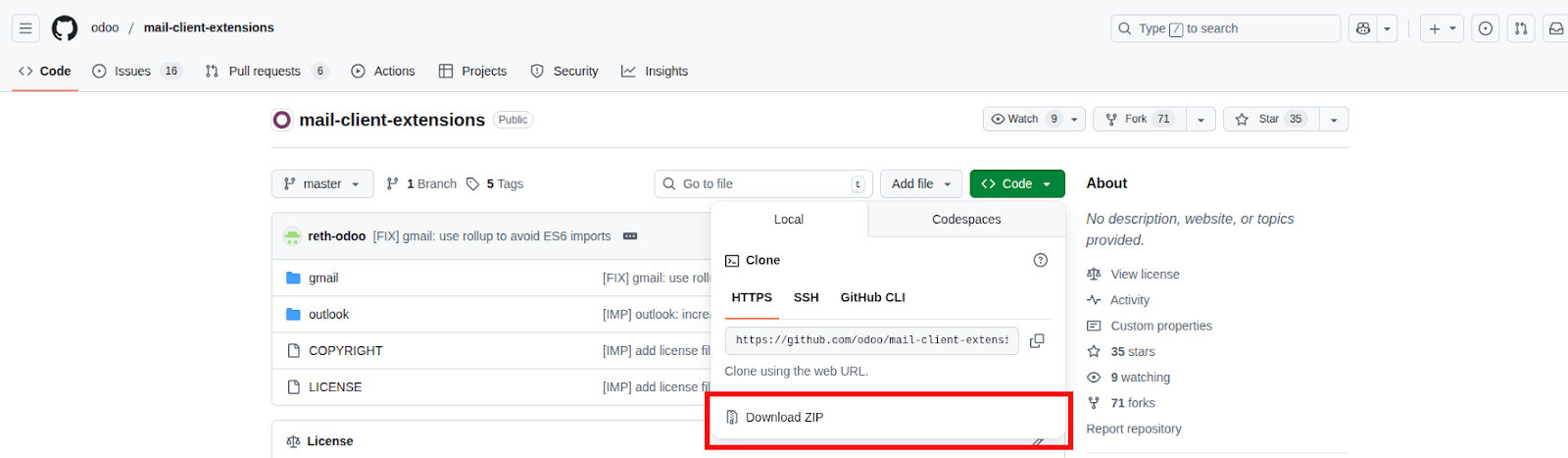Image resolution: width=1568 pixels, height=458 pixels.
Task: Star the mail-client-extensions repository
Action: pos(1270,119)
